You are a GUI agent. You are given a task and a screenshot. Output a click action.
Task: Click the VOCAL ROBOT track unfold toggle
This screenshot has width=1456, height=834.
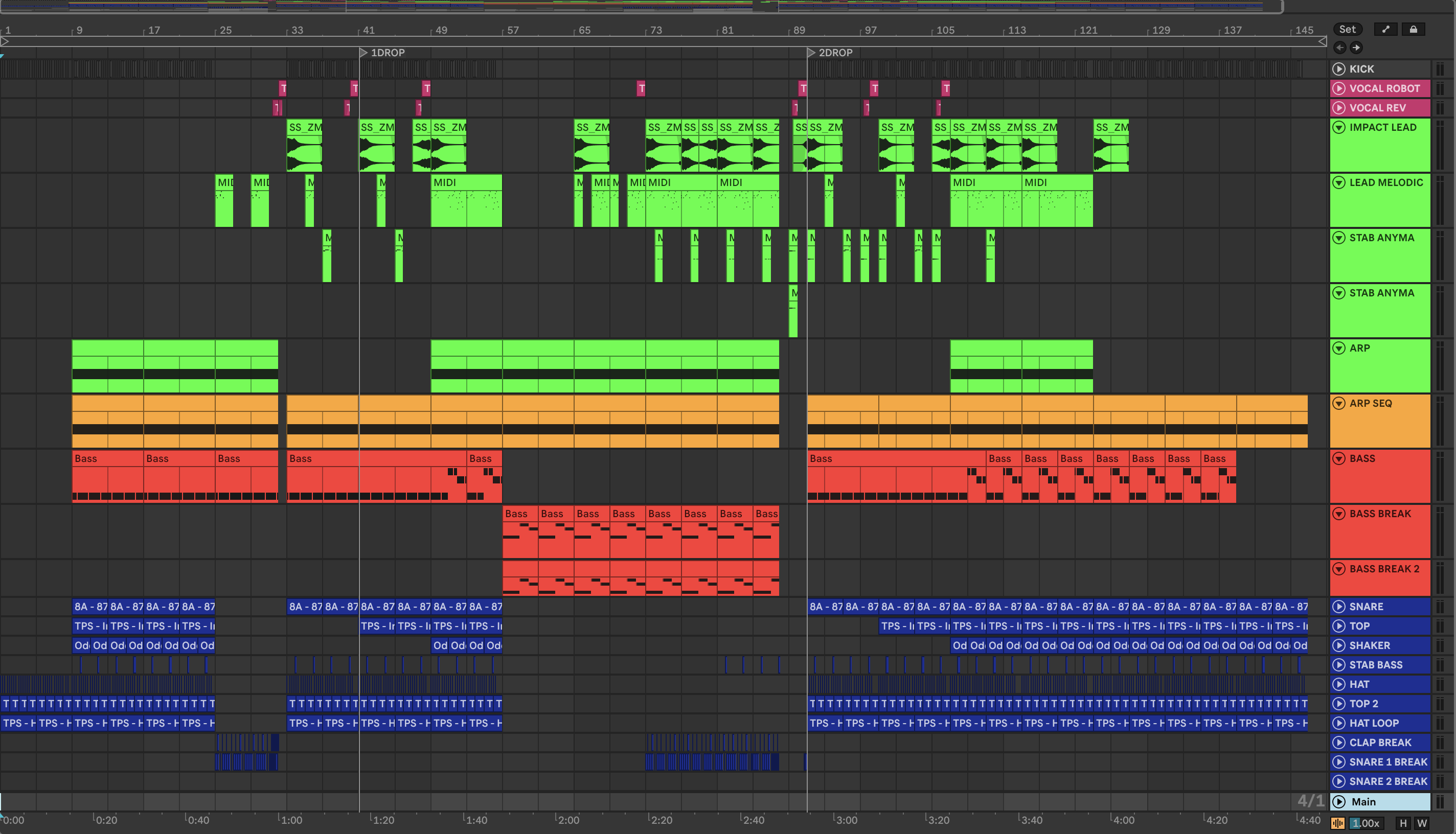pyautogui.click(x=1338, y=88)
